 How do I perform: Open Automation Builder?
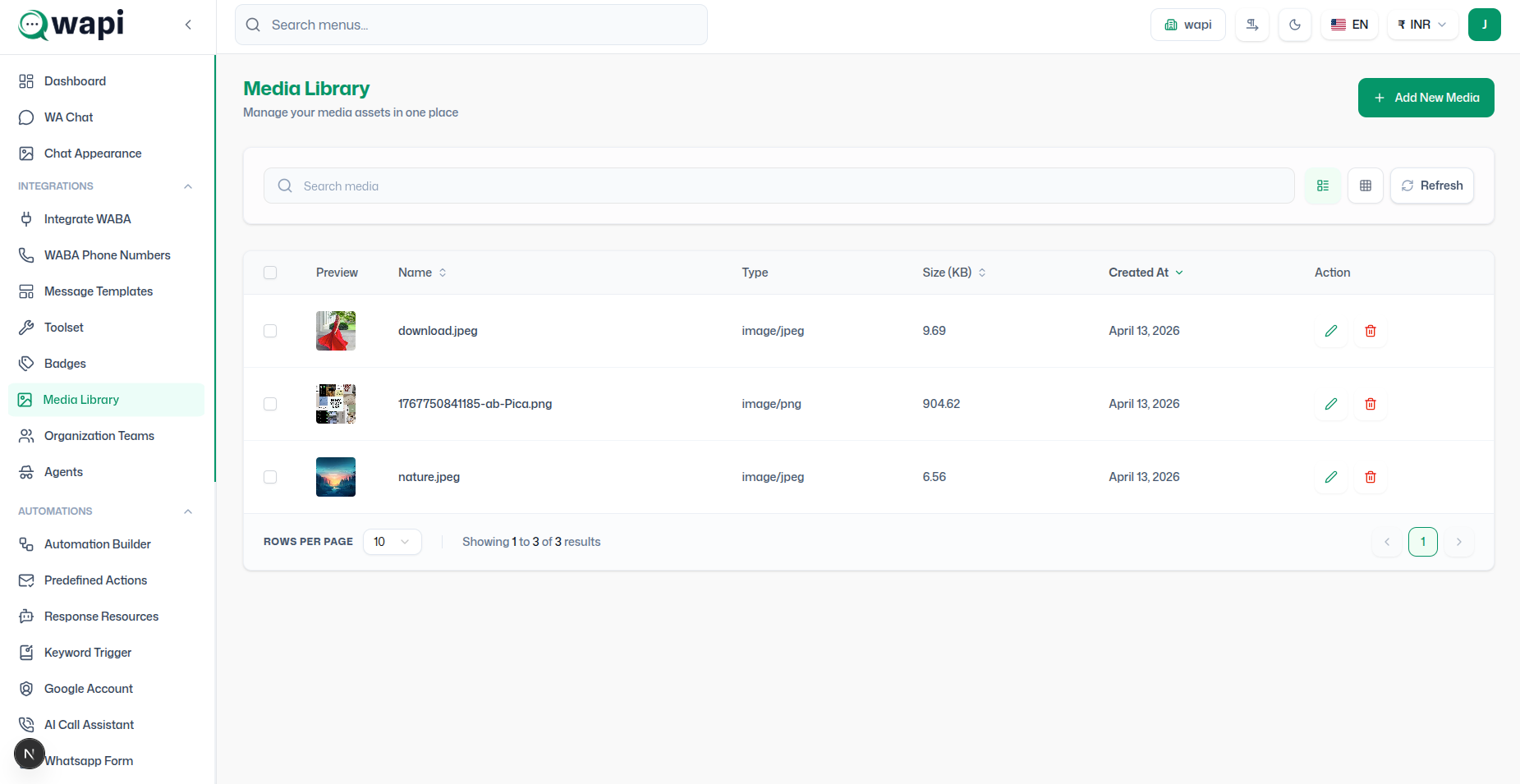(107, 544)
